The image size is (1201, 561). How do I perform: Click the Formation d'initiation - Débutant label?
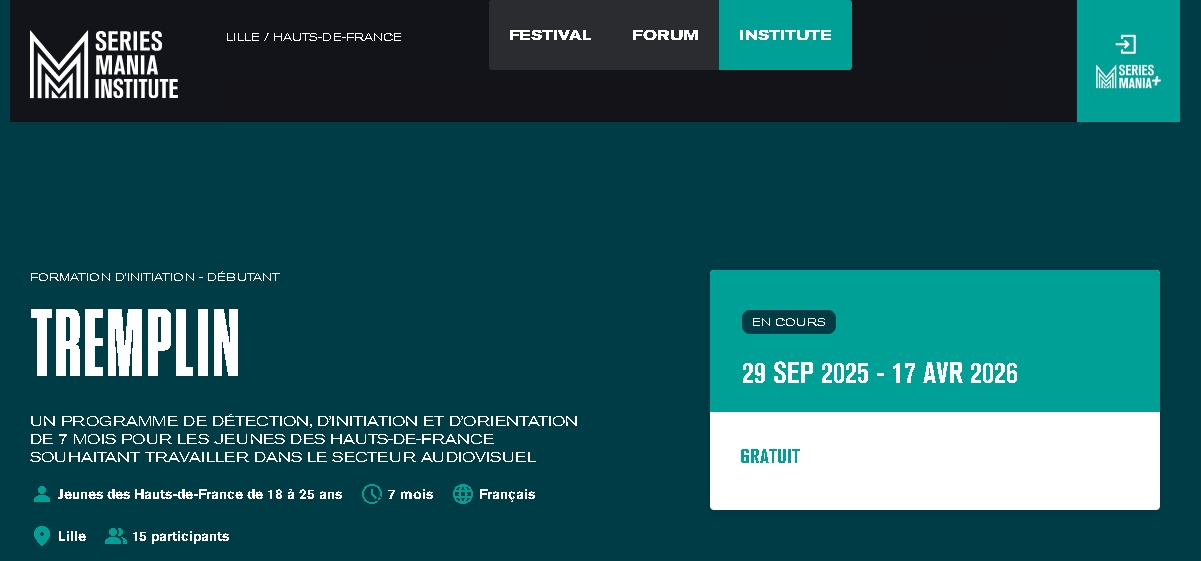(155, 277)
